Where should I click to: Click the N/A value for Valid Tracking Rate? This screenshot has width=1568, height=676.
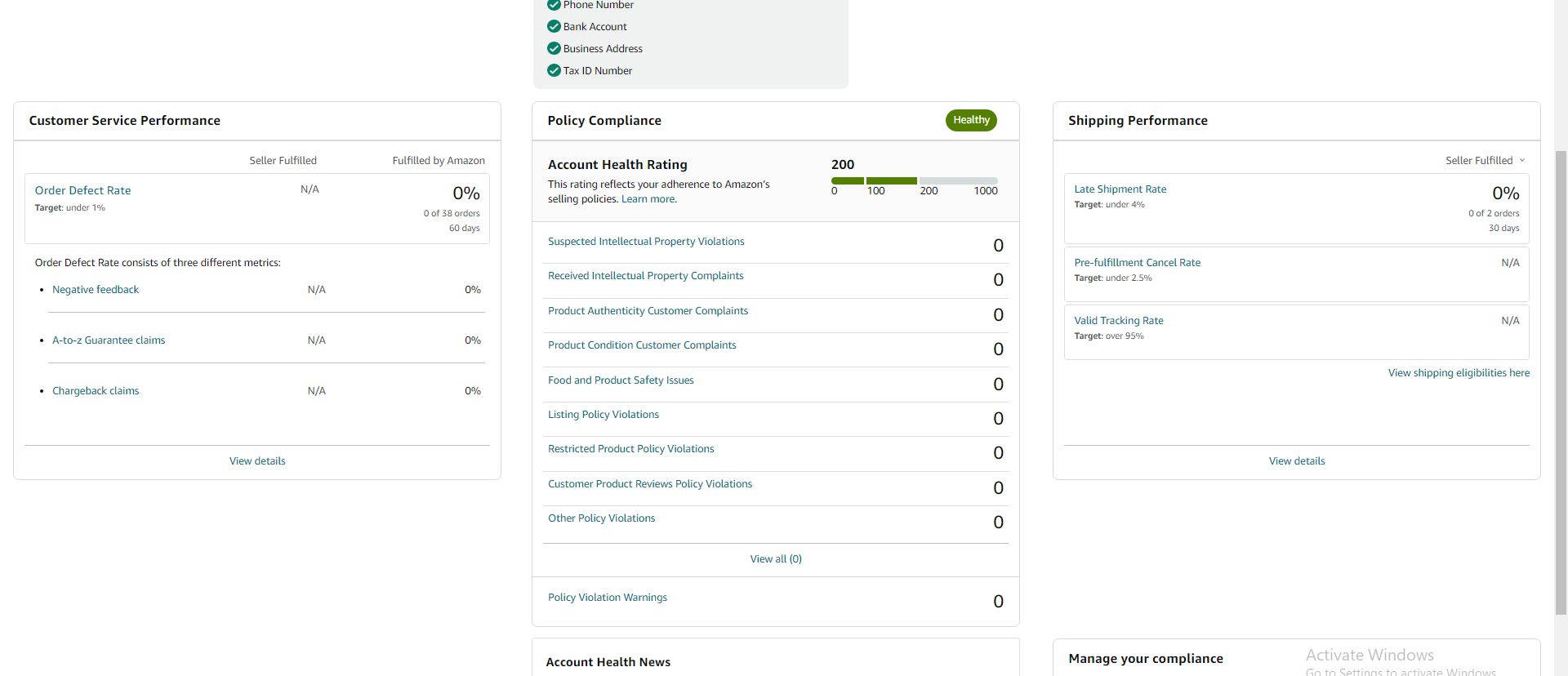click(1510, 321)
